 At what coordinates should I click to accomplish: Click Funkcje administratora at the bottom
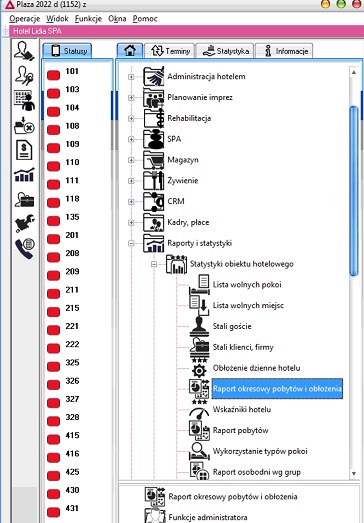[208, 517]
